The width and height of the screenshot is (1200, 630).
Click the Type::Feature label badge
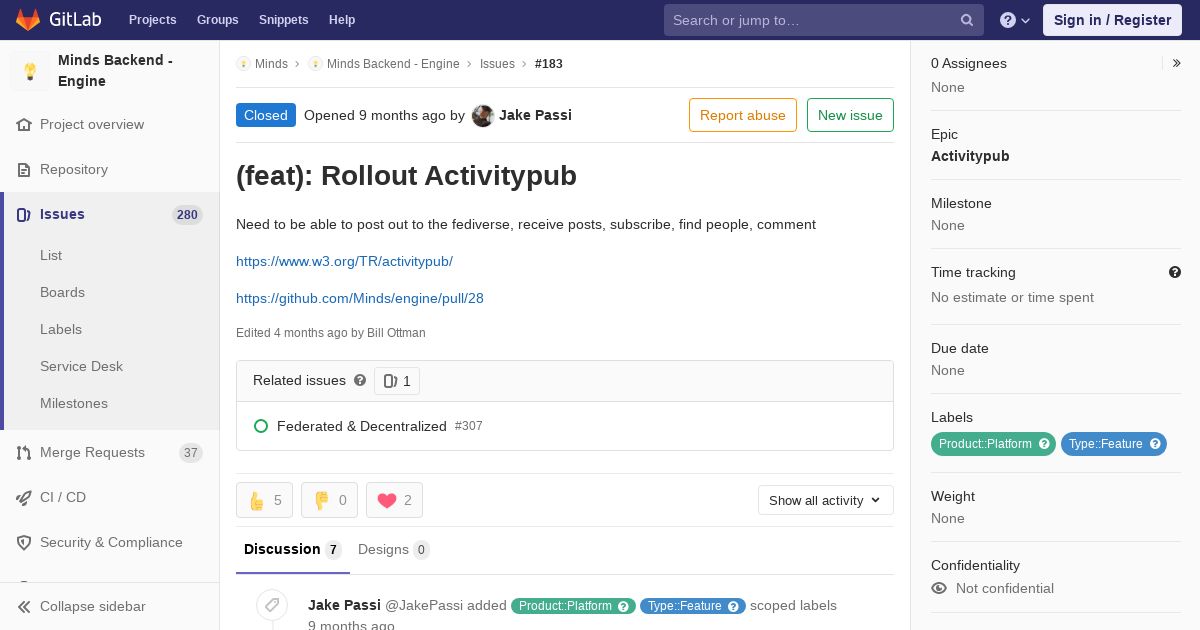pyautogui.click(x=1114, y=444)
